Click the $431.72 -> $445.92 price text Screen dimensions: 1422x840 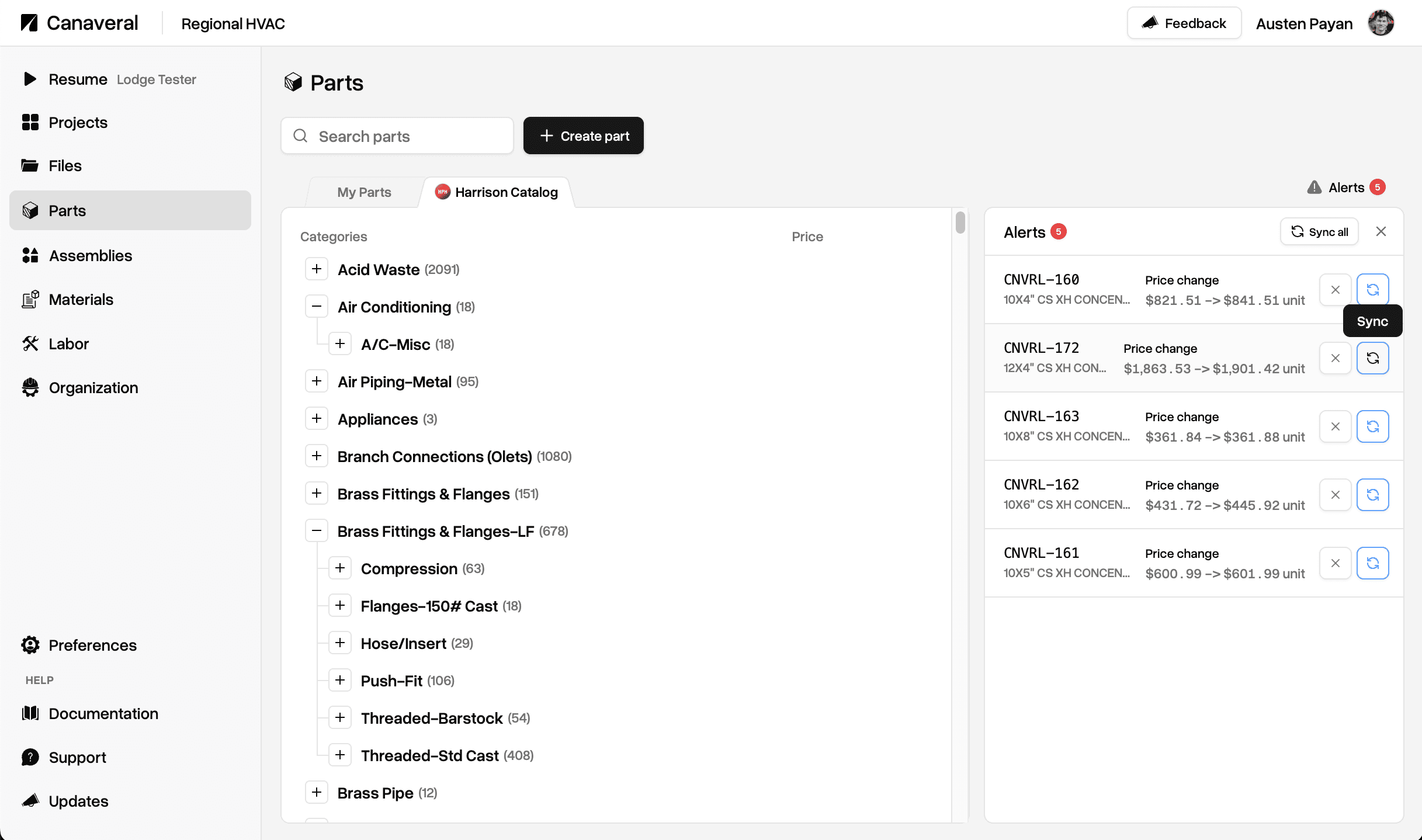pyautogui.click(x=1225, y=505)
